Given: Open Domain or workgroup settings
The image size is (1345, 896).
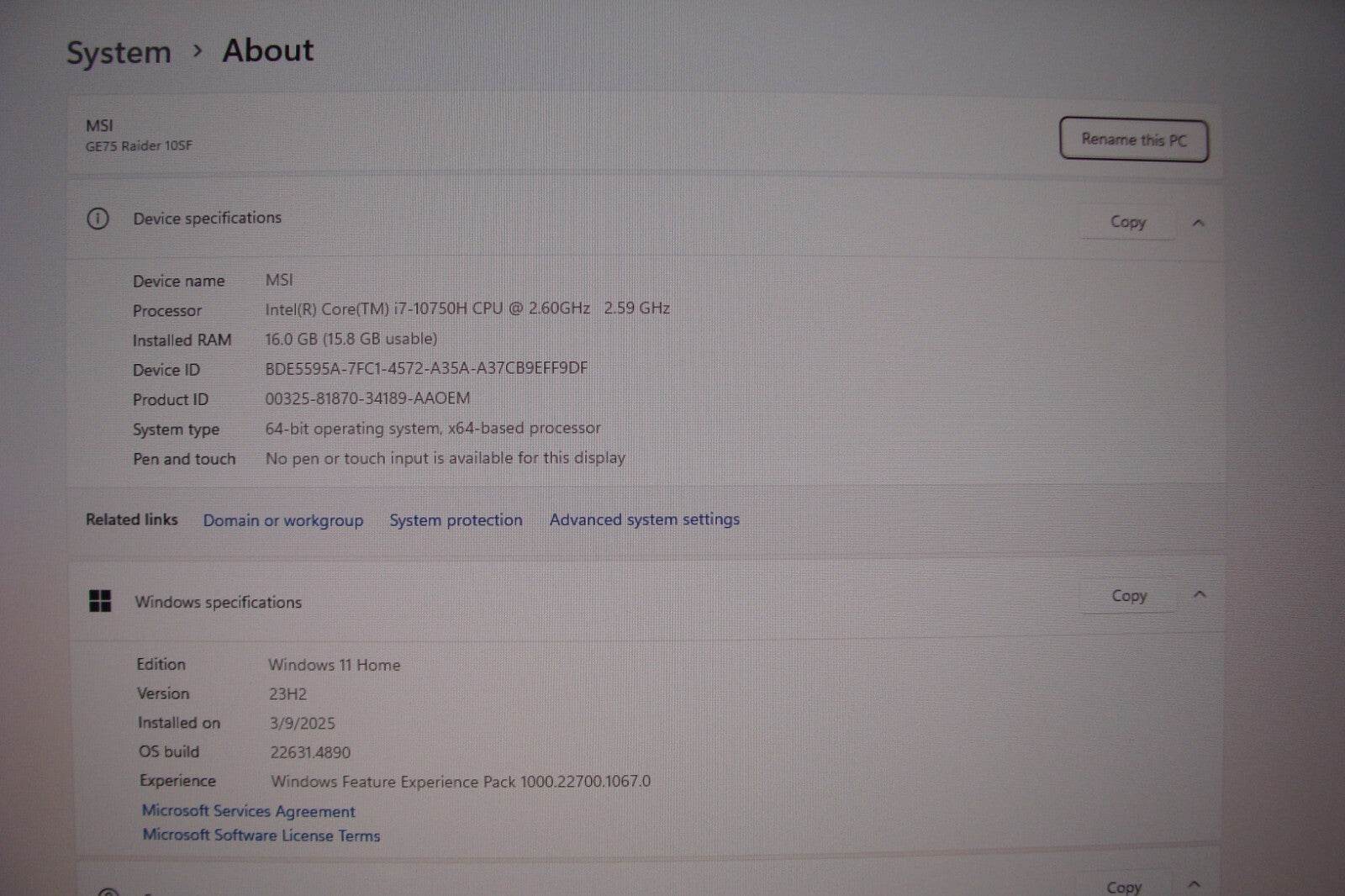Looking at the screenshot, I should (283, 520).
